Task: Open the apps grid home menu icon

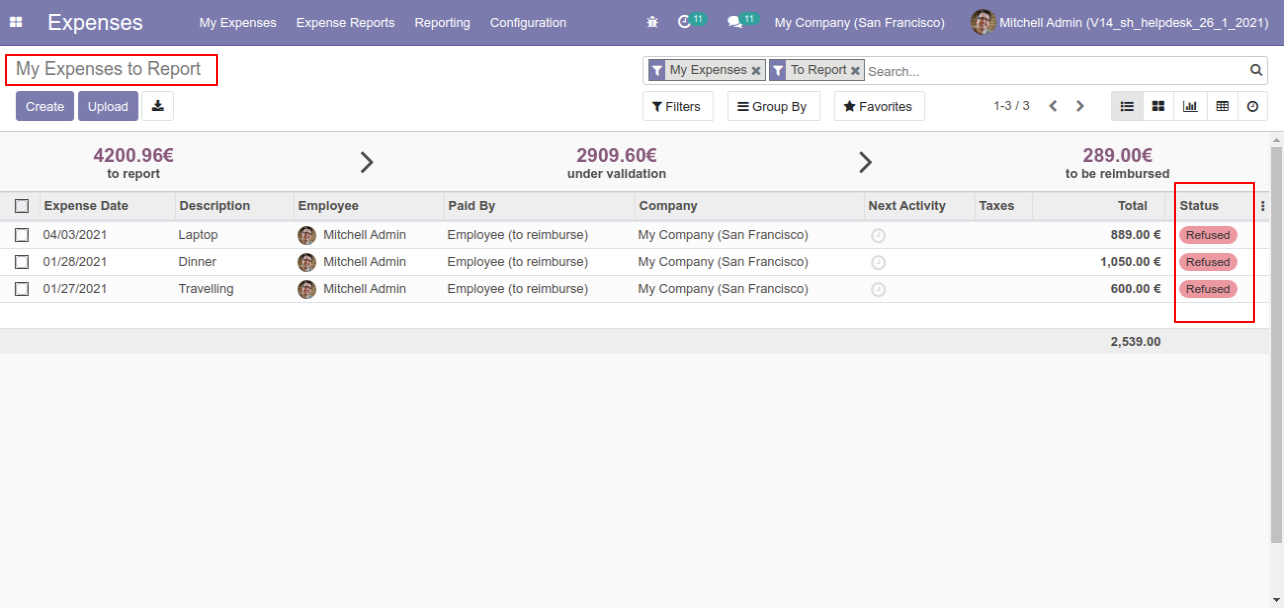Action: (x=16, y=22)
